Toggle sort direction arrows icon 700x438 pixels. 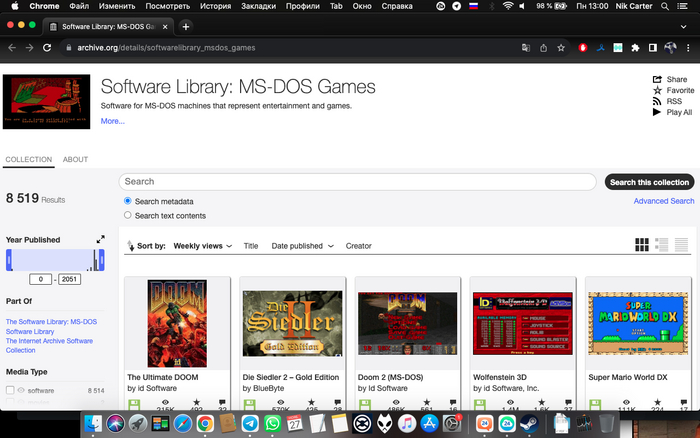coord(130,246)
